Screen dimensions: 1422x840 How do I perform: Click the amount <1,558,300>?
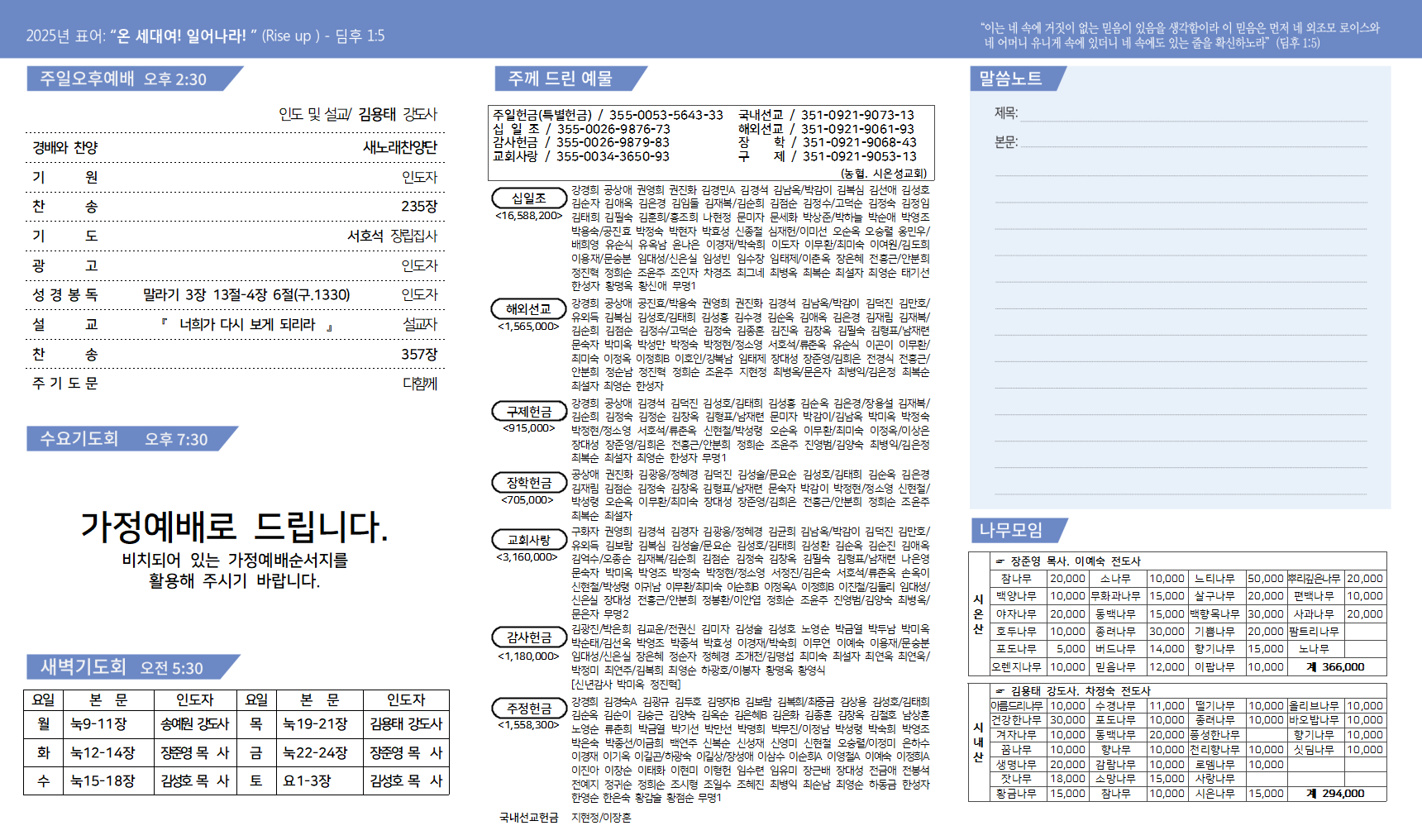pyautogui.click(x=529, y=725)
